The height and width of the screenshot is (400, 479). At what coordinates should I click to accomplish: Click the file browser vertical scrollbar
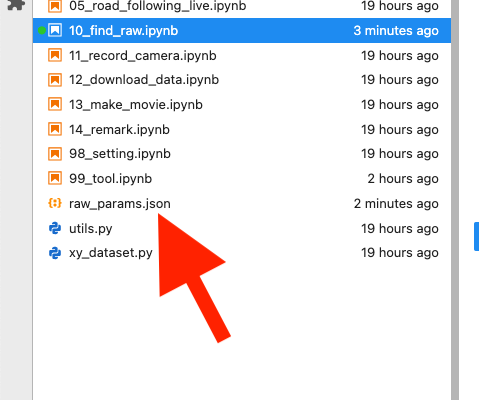coord(455,200)
